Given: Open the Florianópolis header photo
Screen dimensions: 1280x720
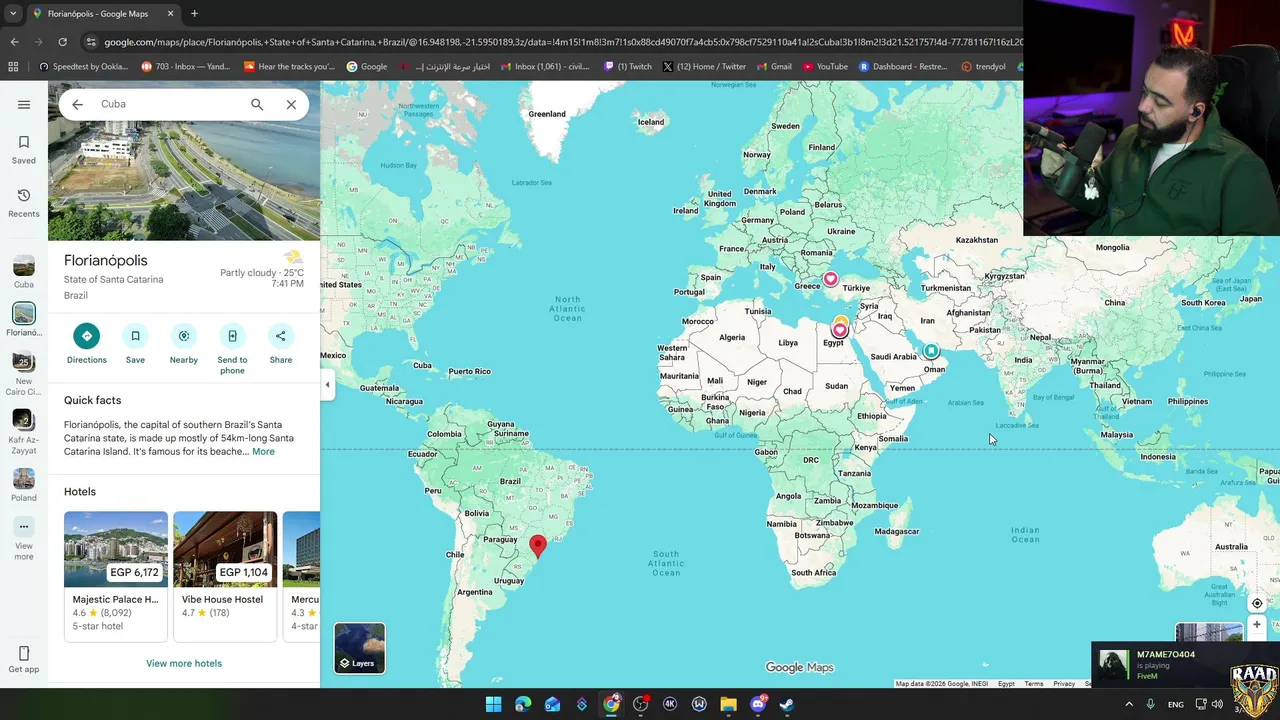Looking at the screenshot, I should pos(184,180).
